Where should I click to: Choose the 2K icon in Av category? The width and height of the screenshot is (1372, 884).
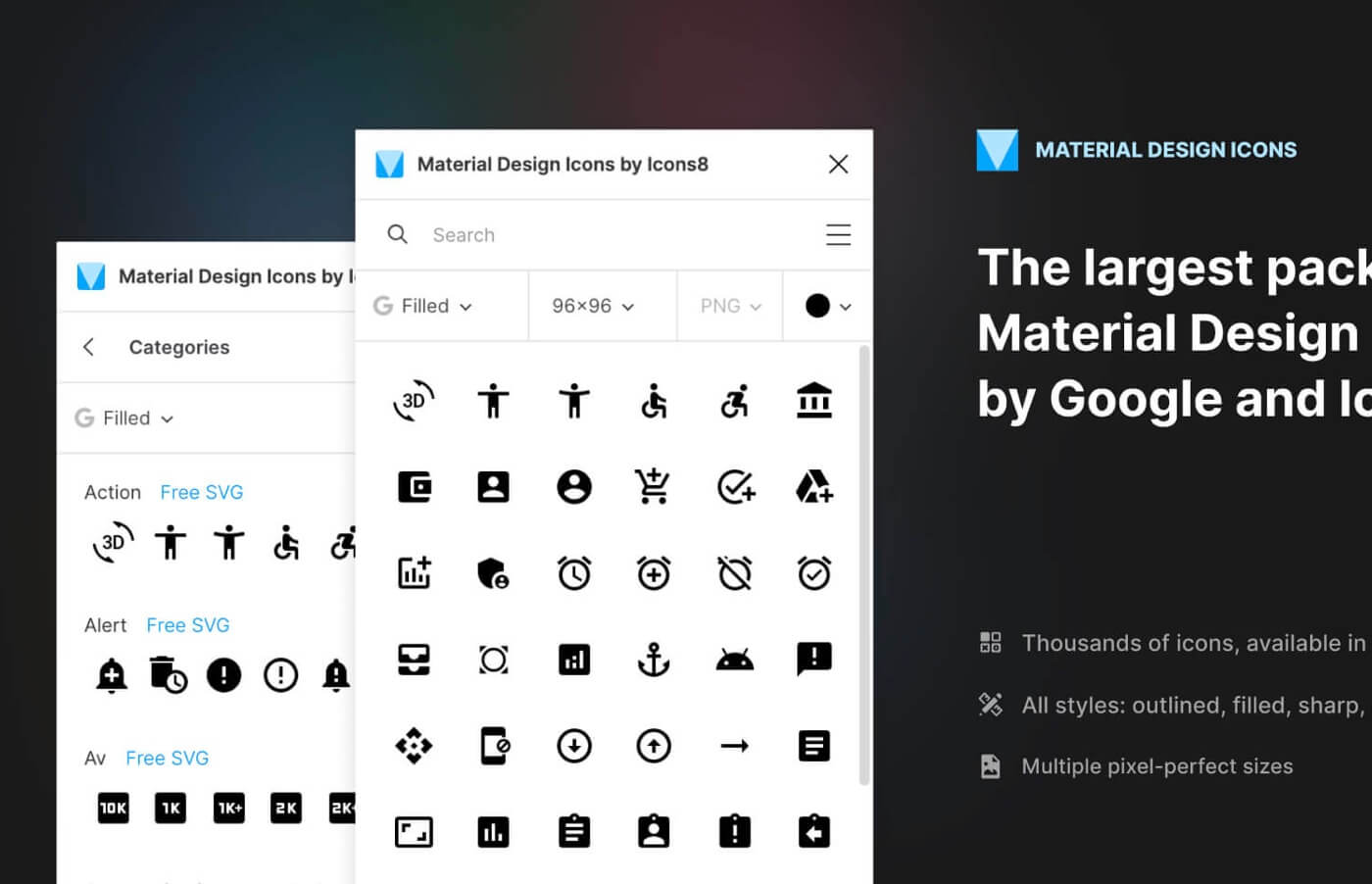[286, 808]
